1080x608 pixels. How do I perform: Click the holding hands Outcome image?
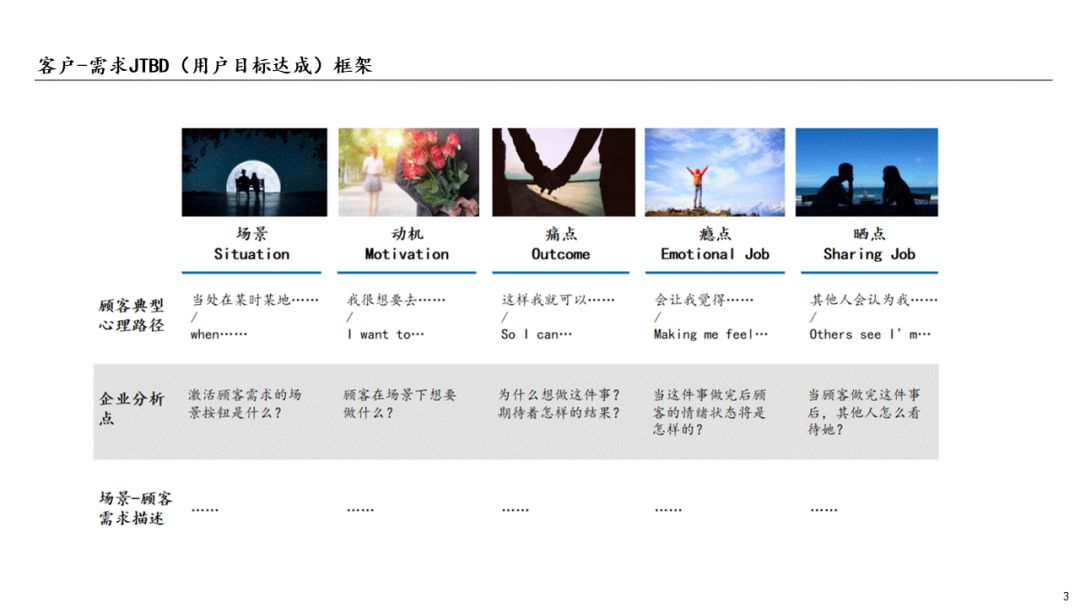(x=563, y=172)
